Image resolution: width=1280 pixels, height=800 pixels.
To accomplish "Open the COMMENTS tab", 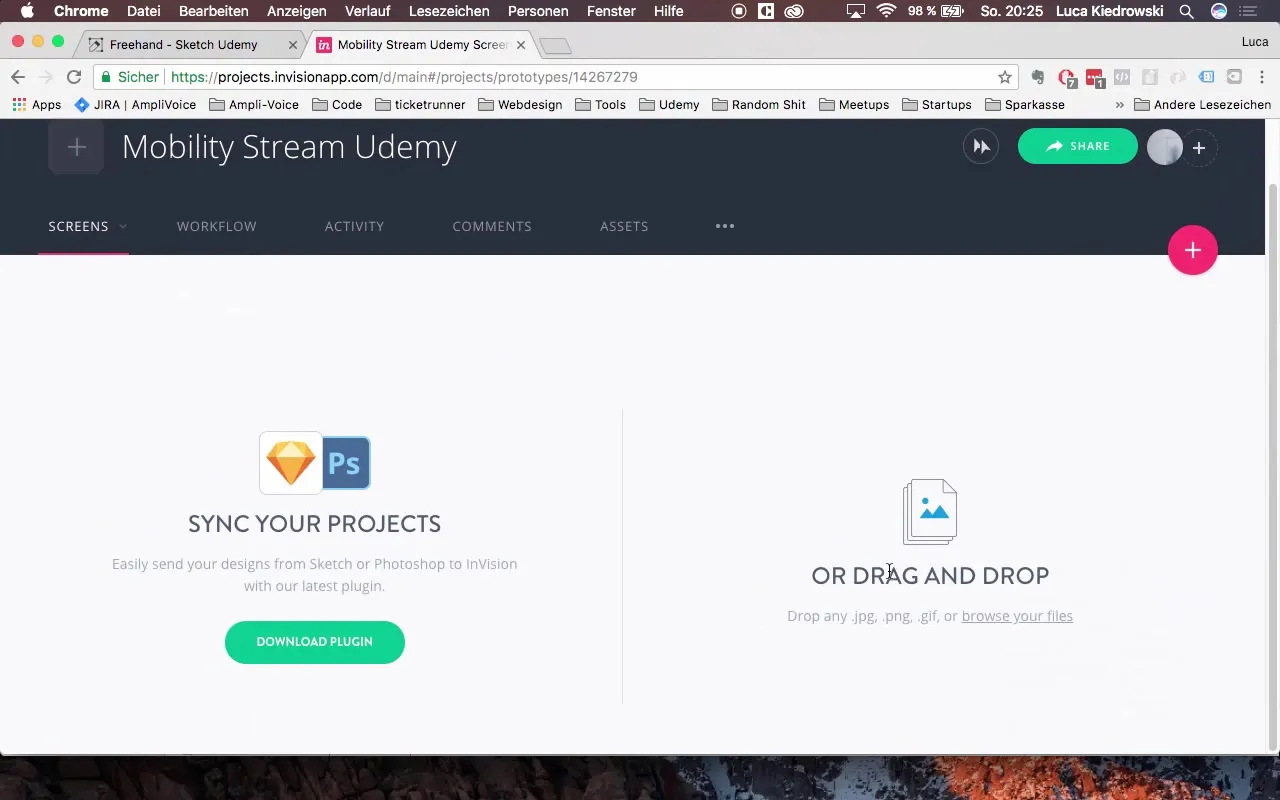I will 492,226.
